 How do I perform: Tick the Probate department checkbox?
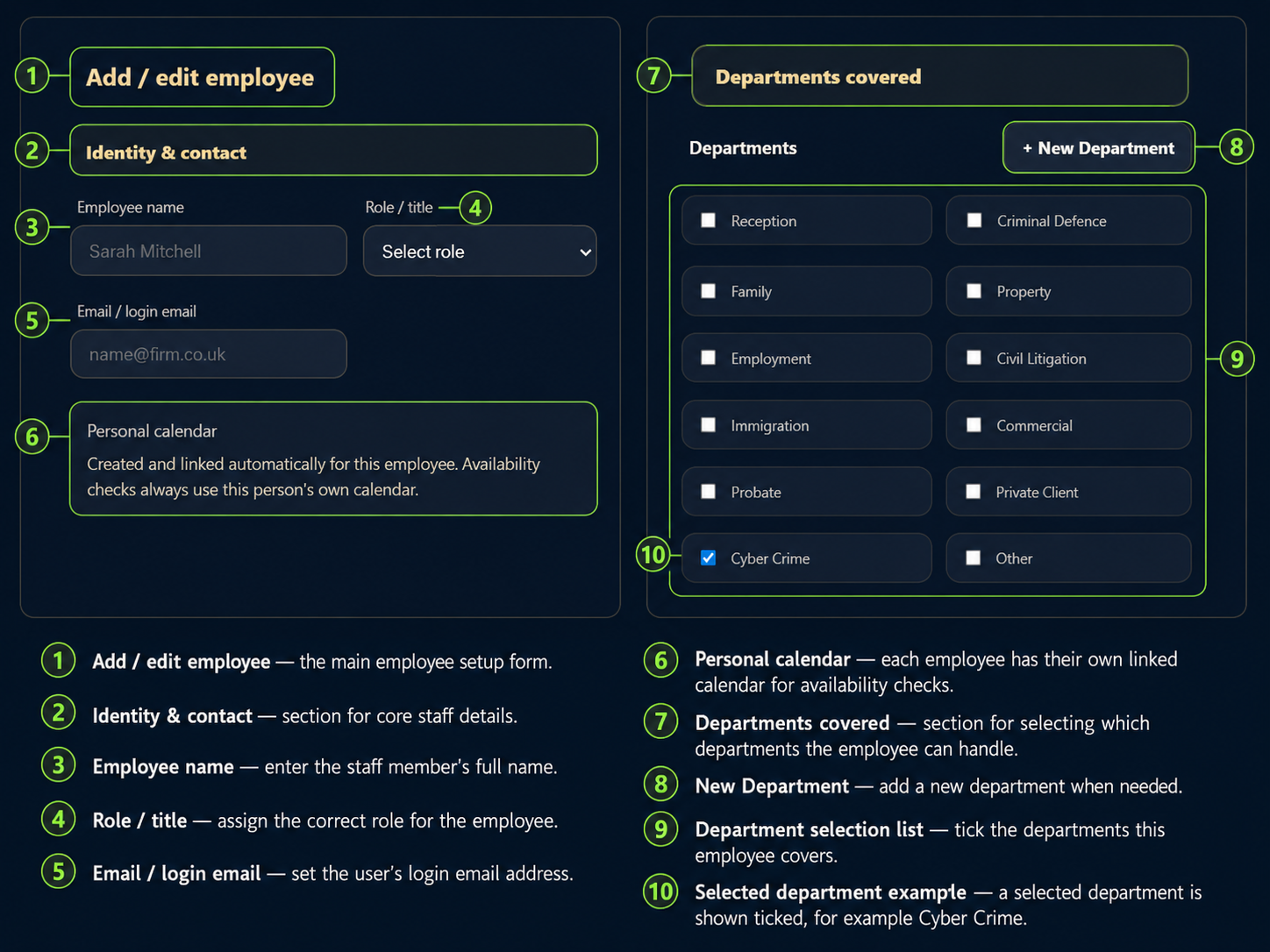coord(708,492)
